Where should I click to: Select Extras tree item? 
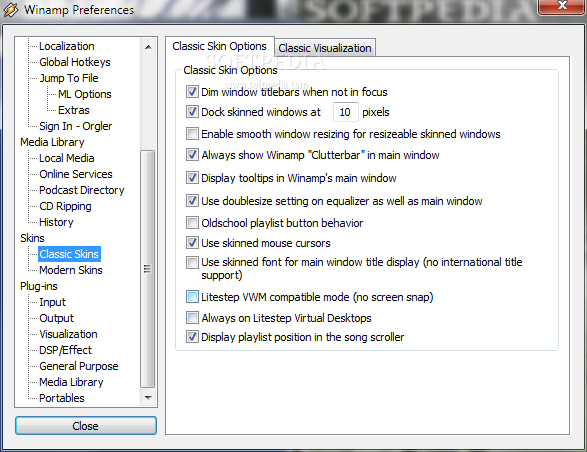click(74, 110)
